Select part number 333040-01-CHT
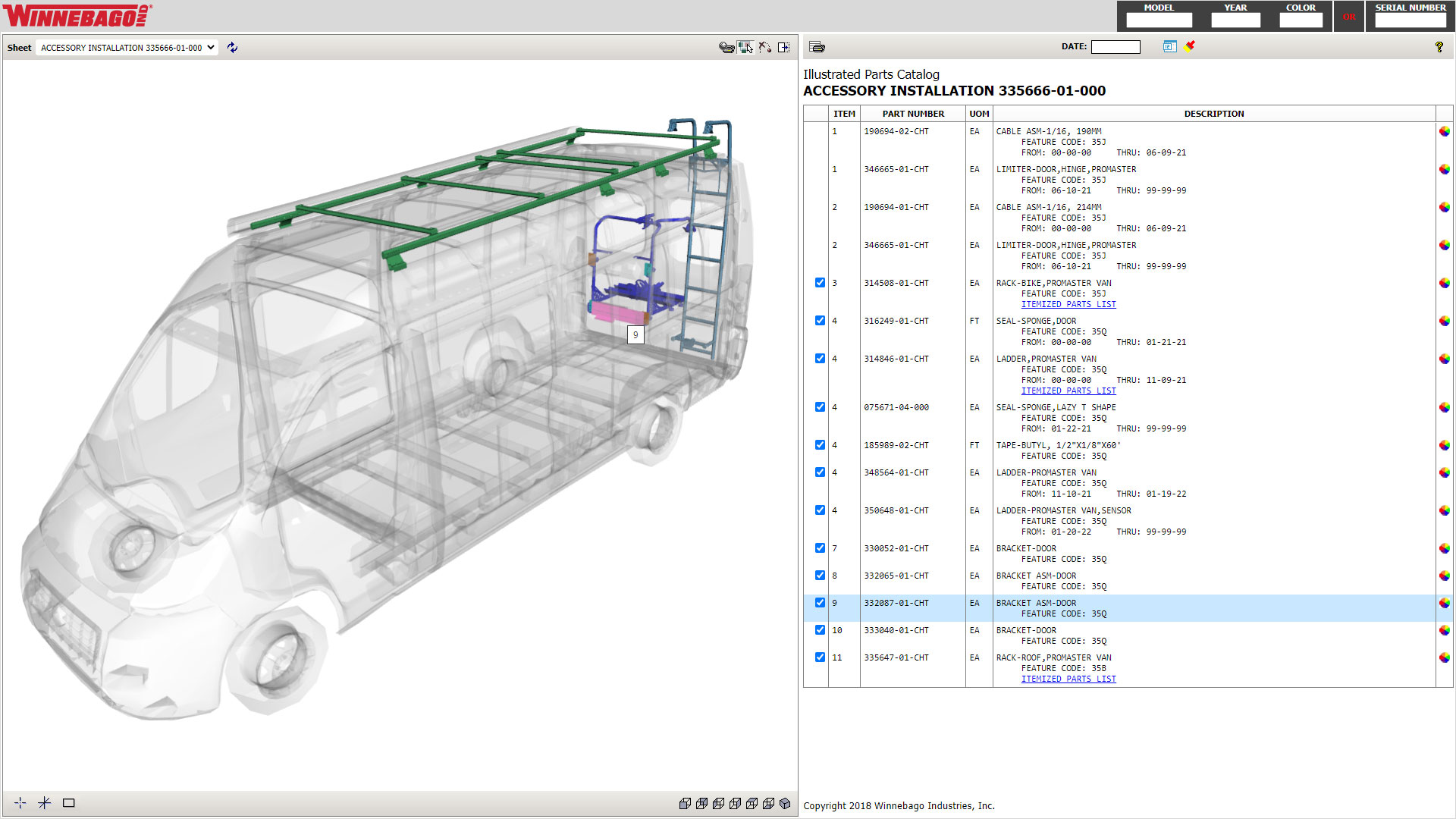Screen dimensions: 1456x819 pos(896,630)
